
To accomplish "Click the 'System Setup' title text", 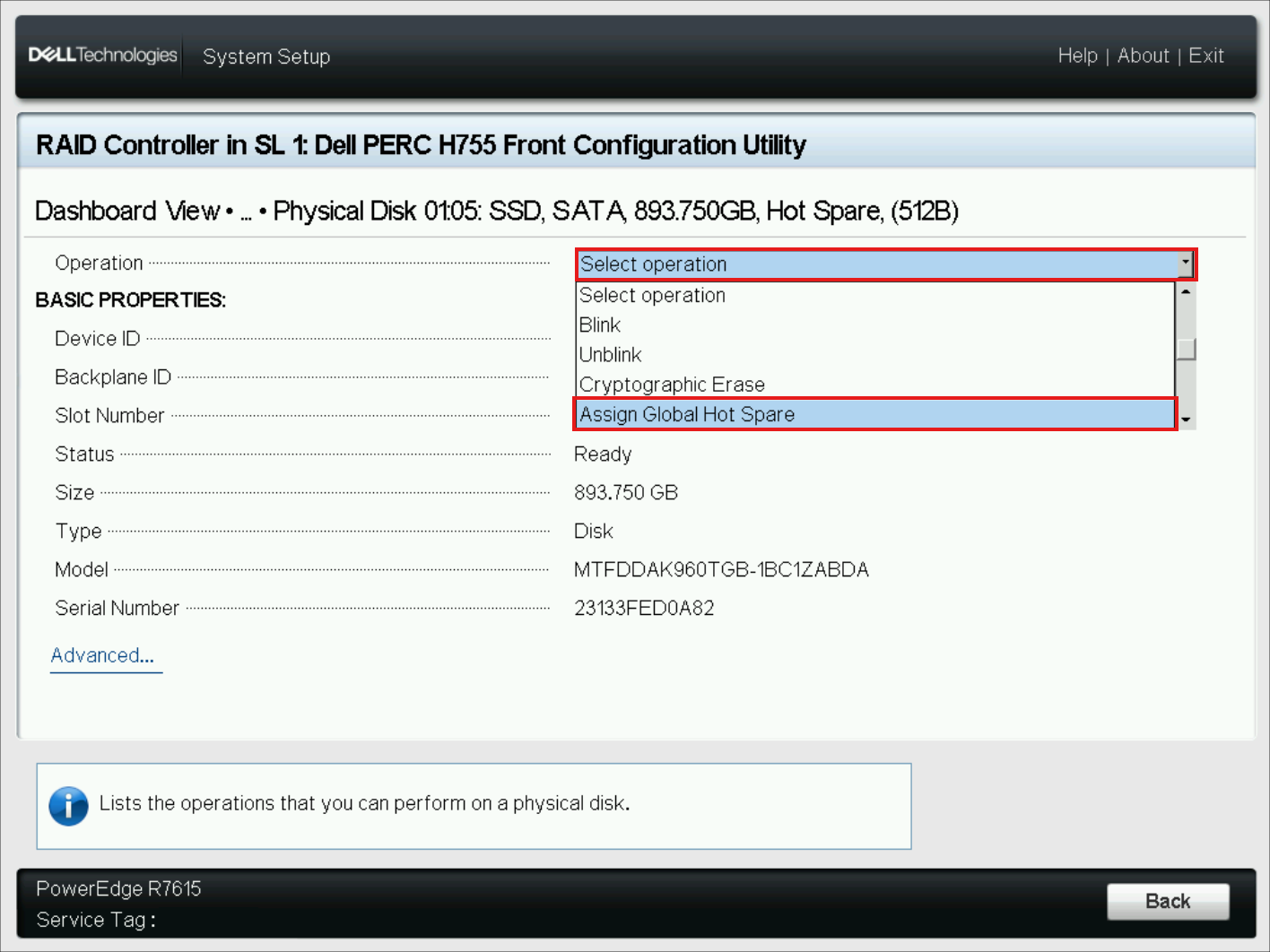I will pos(266,56).
